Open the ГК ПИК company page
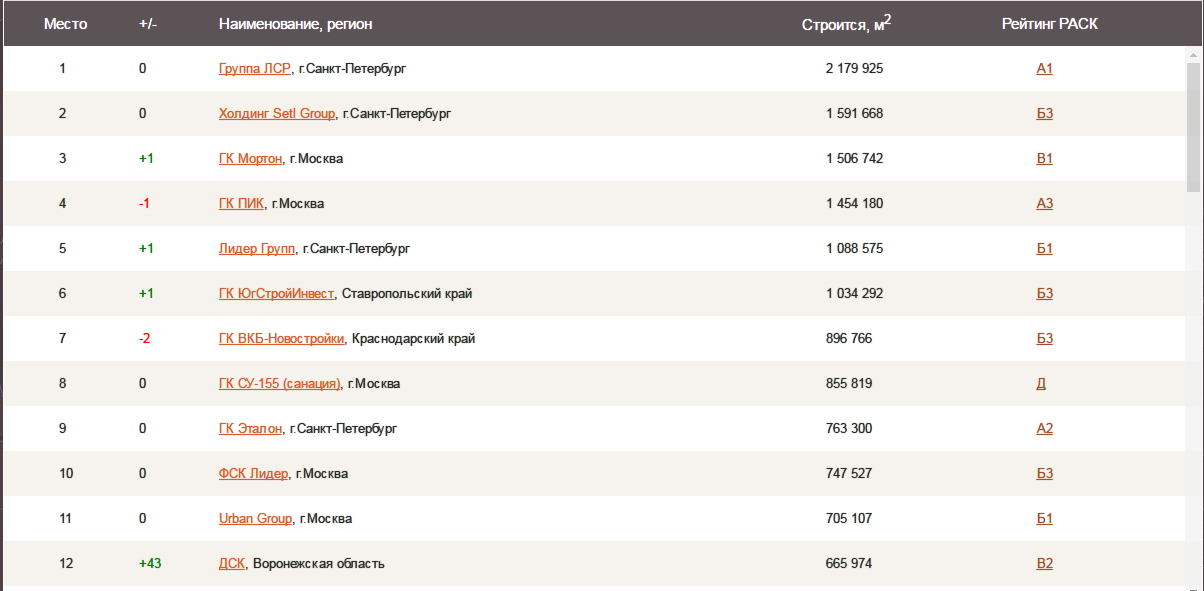The image size is (1204, 591). pos(241,204)
